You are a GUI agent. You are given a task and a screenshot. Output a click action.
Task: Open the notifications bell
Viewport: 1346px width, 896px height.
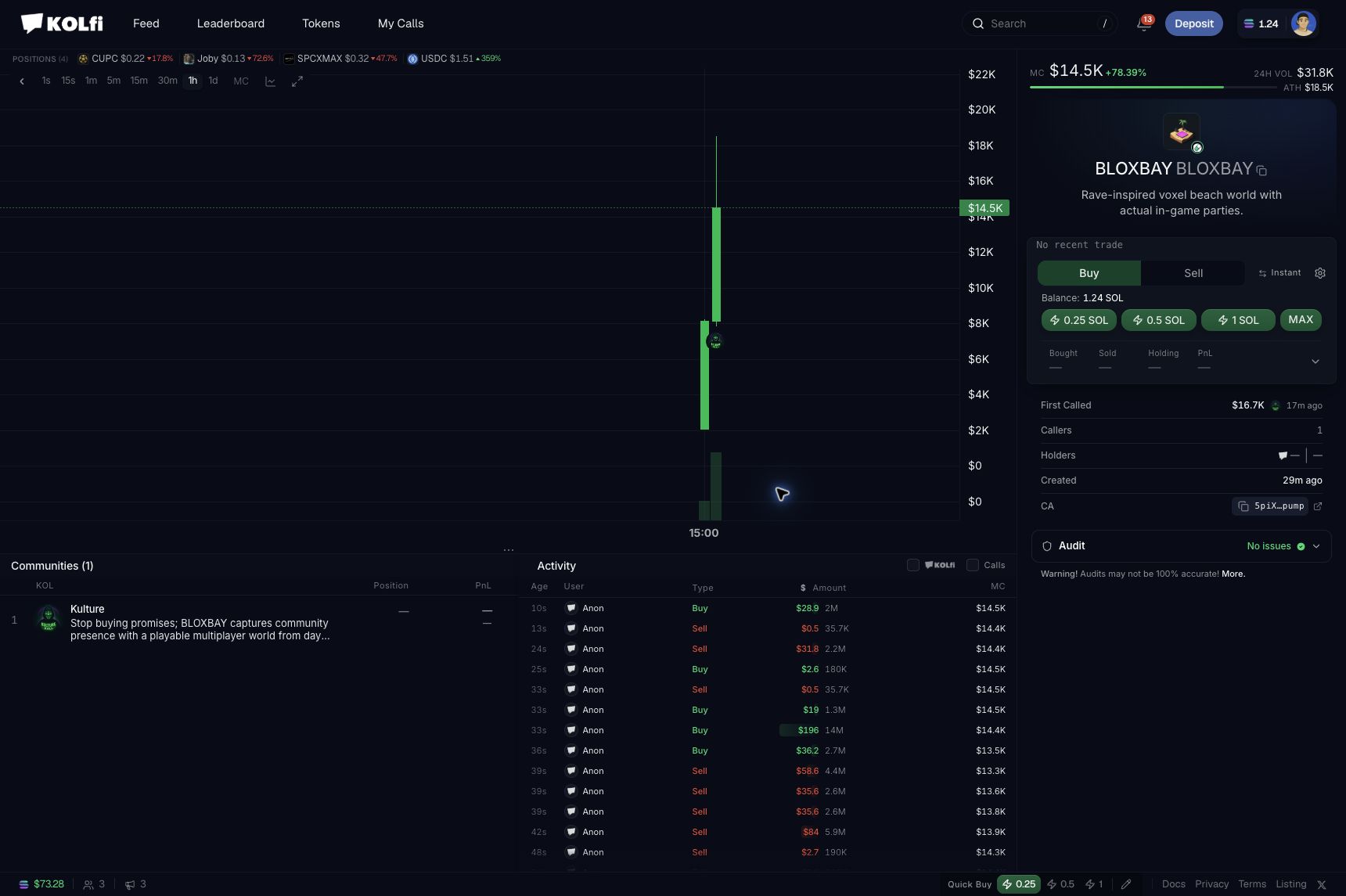pos(1143,23)
